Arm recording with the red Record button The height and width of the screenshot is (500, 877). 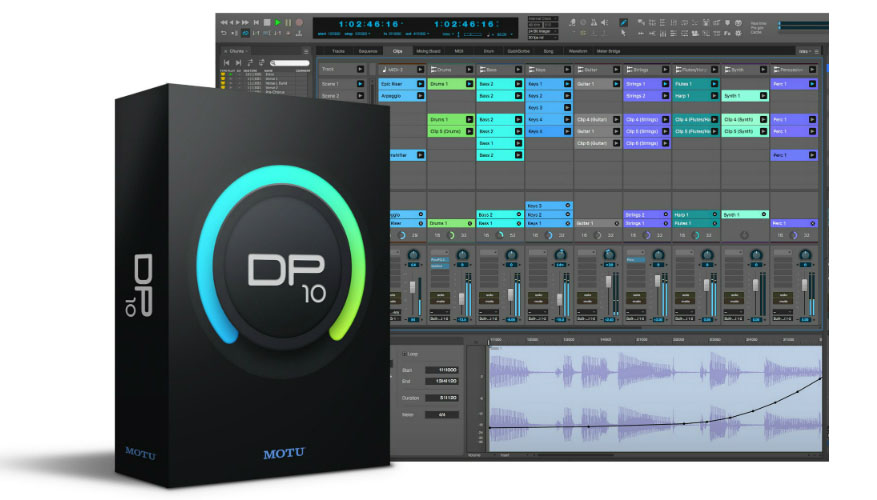pos(299,22)
